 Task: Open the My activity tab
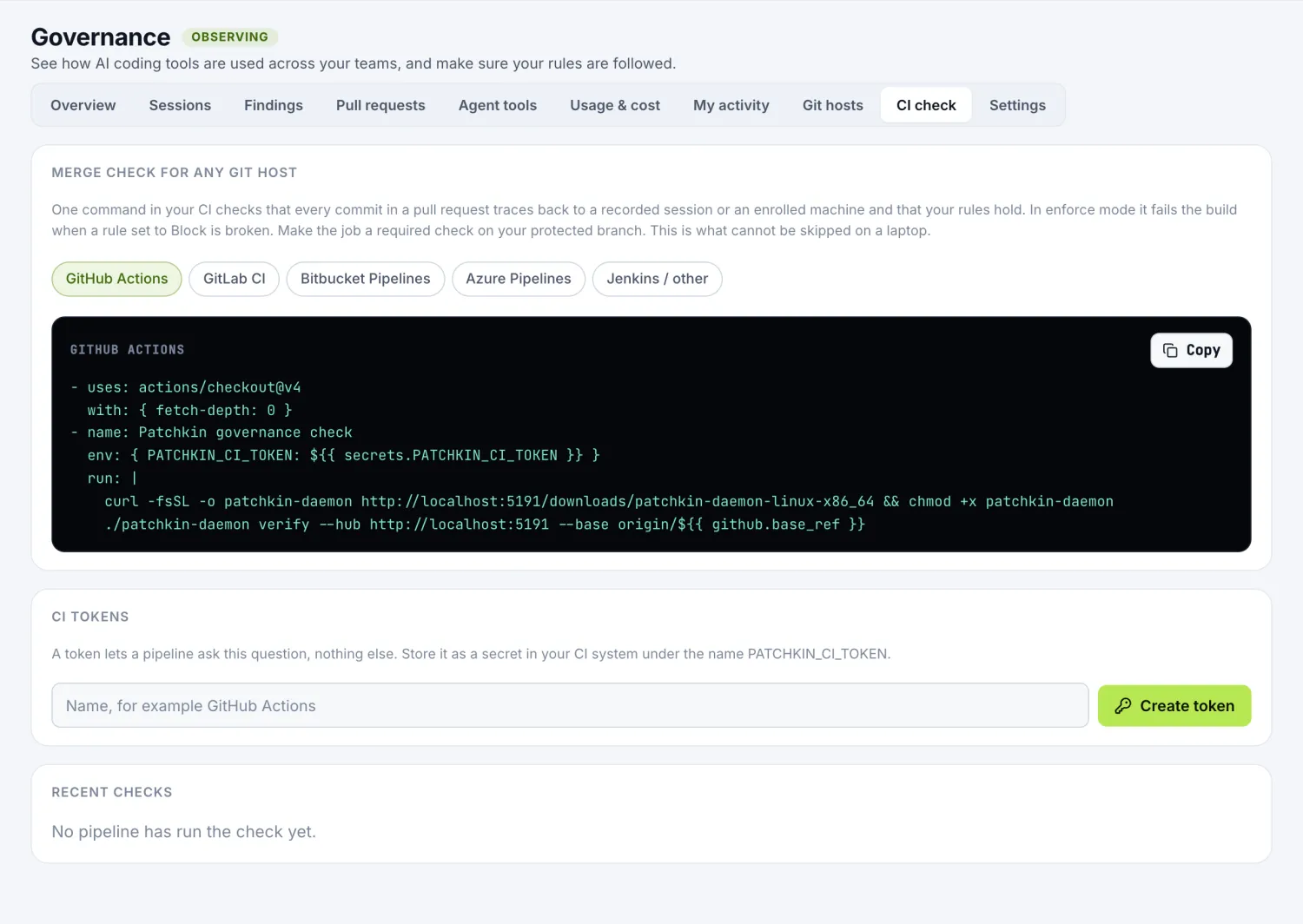[x=731, y=105]
